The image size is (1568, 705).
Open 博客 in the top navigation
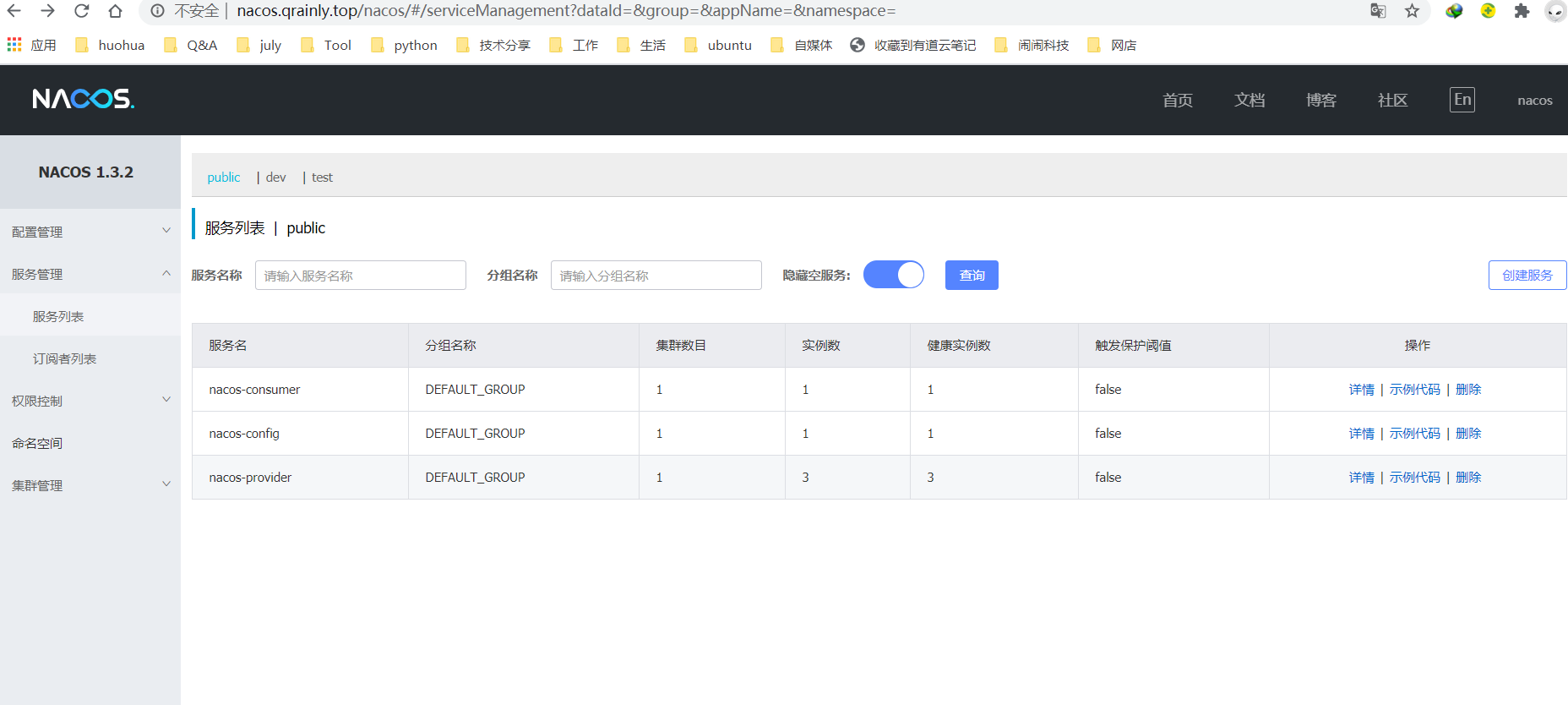pyautogui.click(x=1320, y=100)
